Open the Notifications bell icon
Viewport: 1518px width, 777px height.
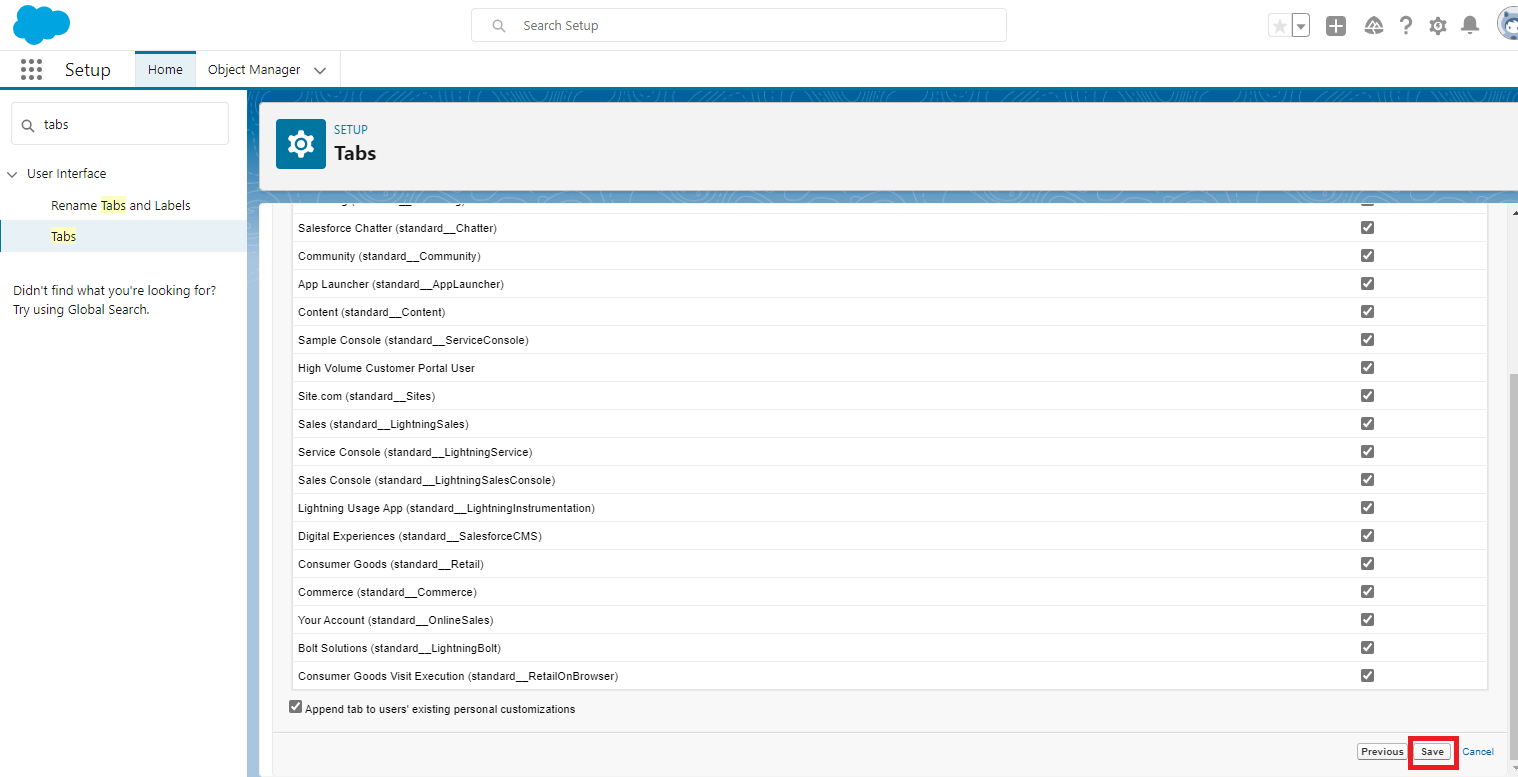(1470, 26)
